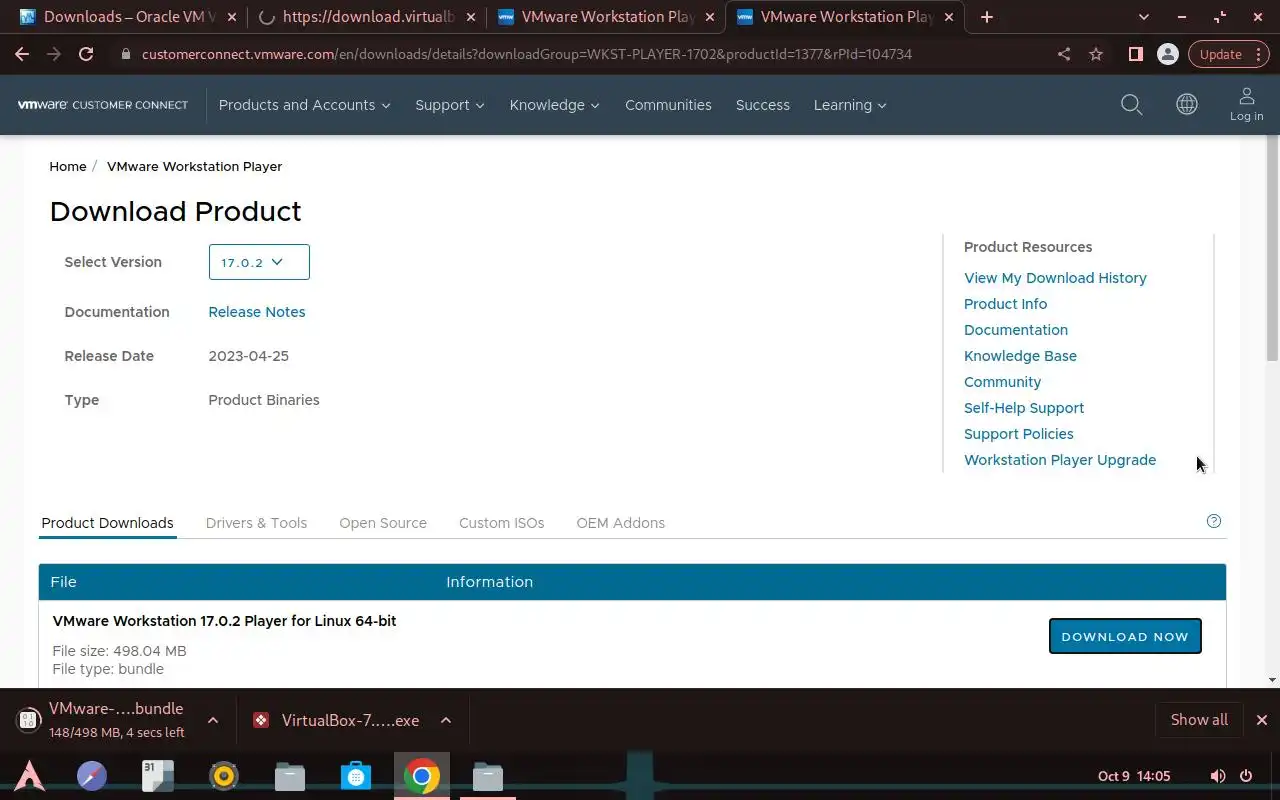1280x800 pixels.
Task: Expand the Learning menu
Action: click(850, 105)
